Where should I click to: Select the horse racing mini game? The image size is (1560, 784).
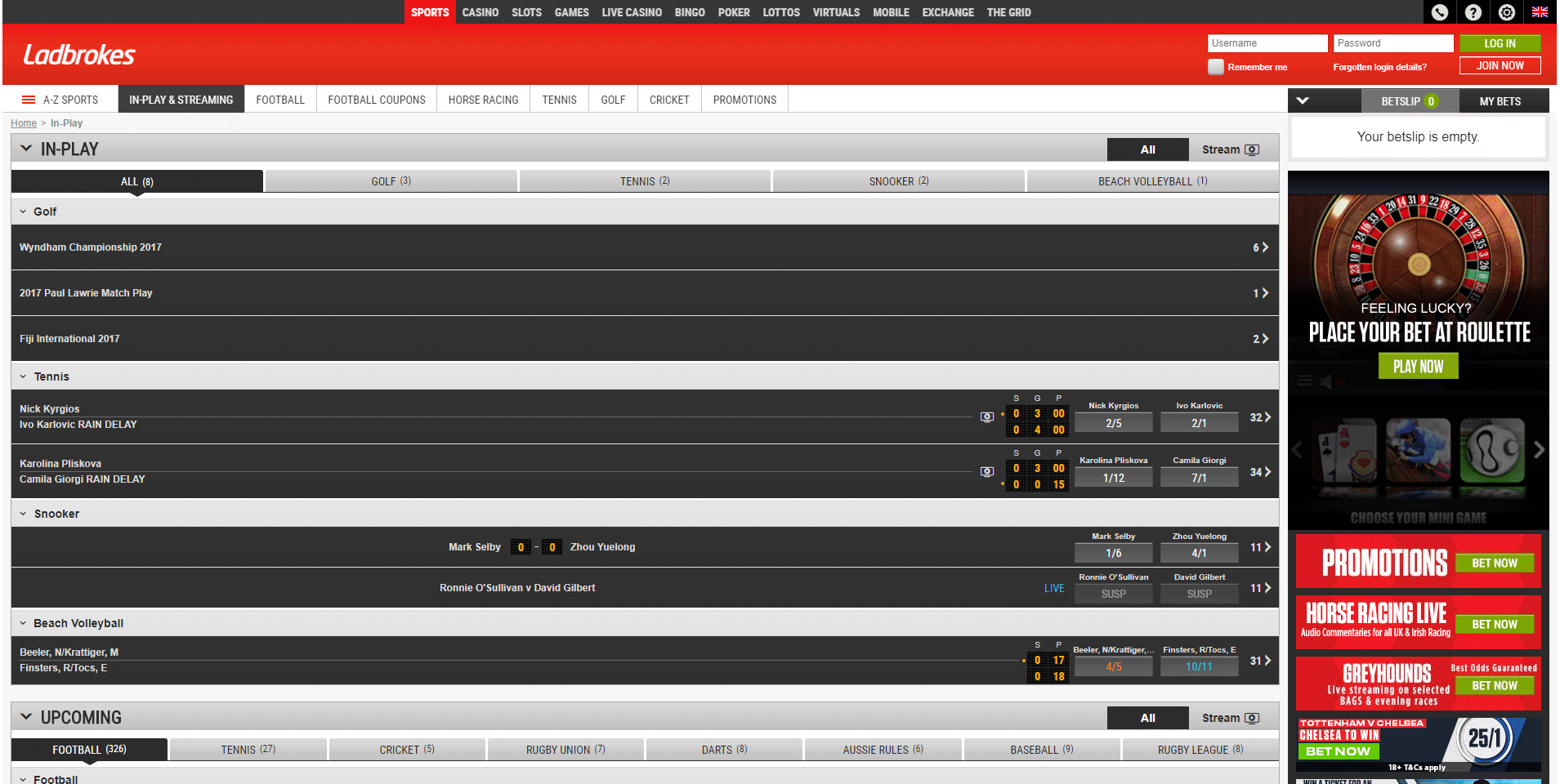(1418, 451)
